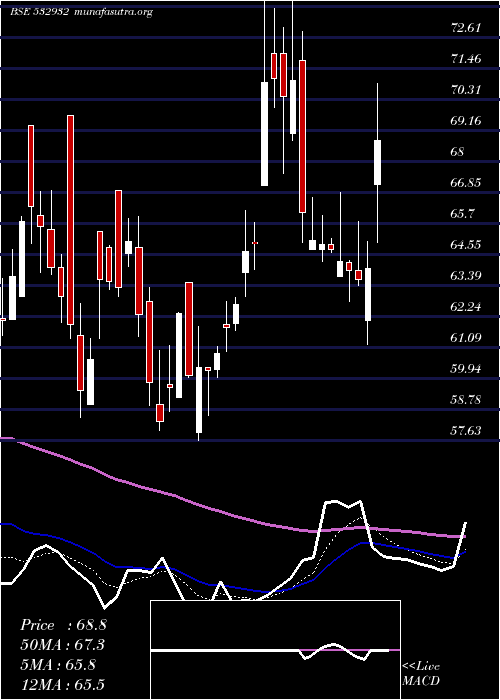Image resolution: width=500 pixels, height=700 pixels.
Task: Click the 64.55 price axis label
Action: click(466, 245)
